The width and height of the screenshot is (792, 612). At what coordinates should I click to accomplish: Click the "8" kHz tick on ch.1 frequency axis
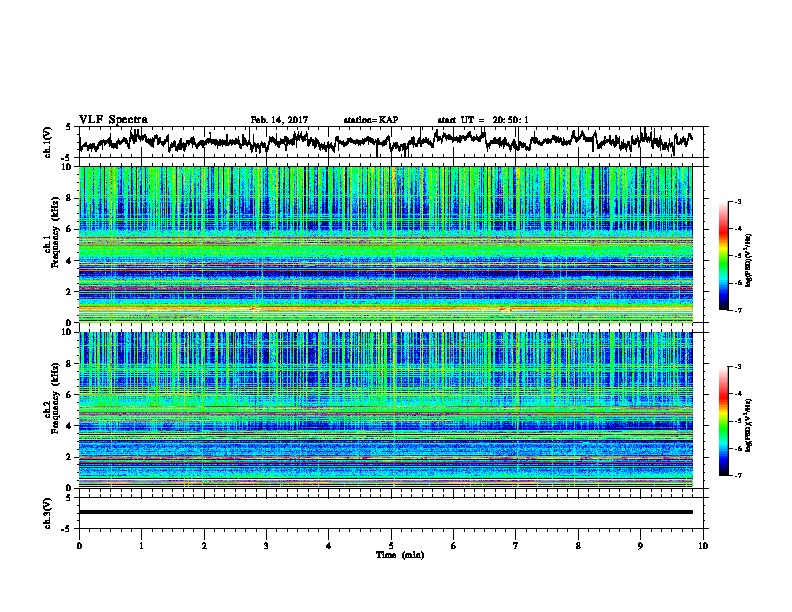click(69, 198)
